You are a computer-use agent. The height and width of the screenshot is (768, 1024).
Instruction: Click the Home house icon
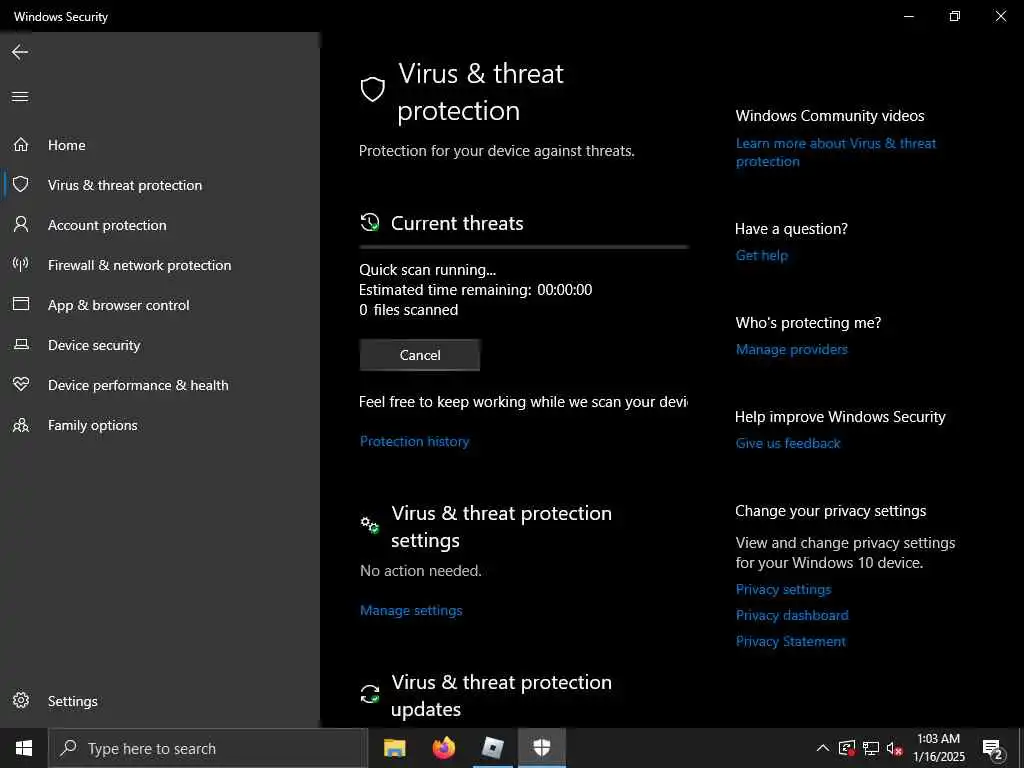(x=20, y=145)
